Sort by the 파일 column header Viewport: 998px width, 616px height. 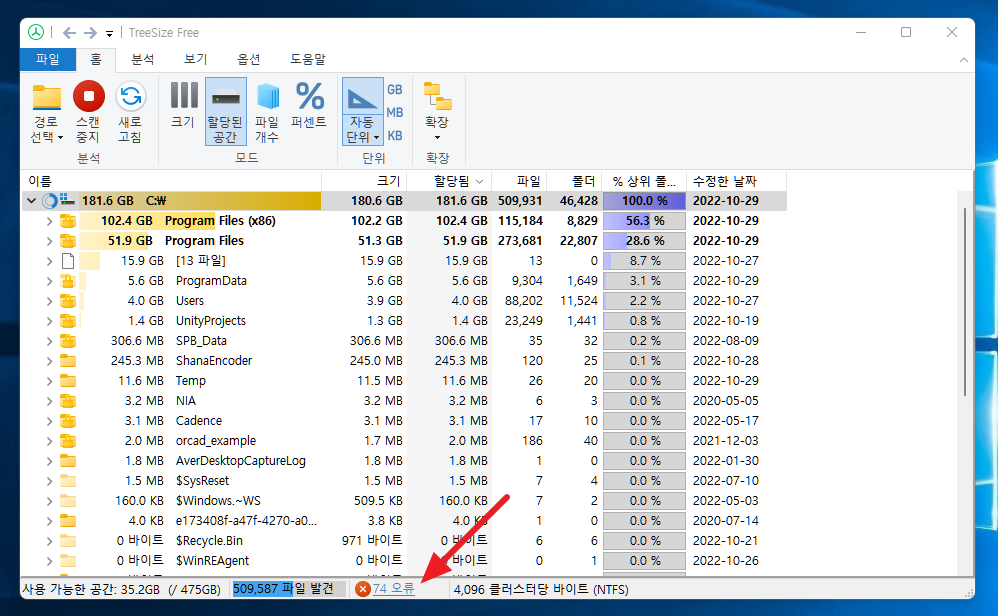point(519,181)
